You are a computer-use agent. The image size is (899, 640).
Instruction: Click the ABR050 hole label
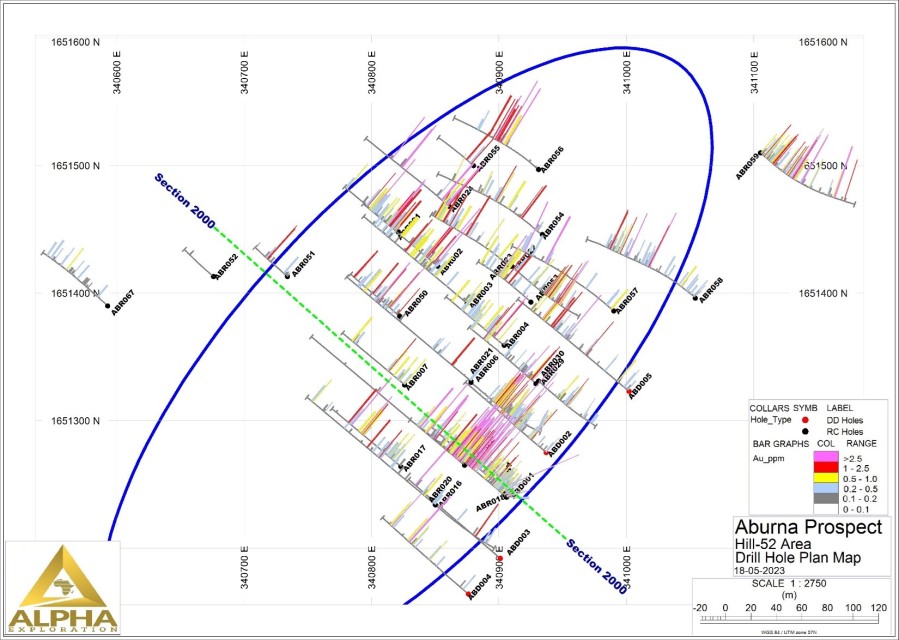tap(416, 304)
